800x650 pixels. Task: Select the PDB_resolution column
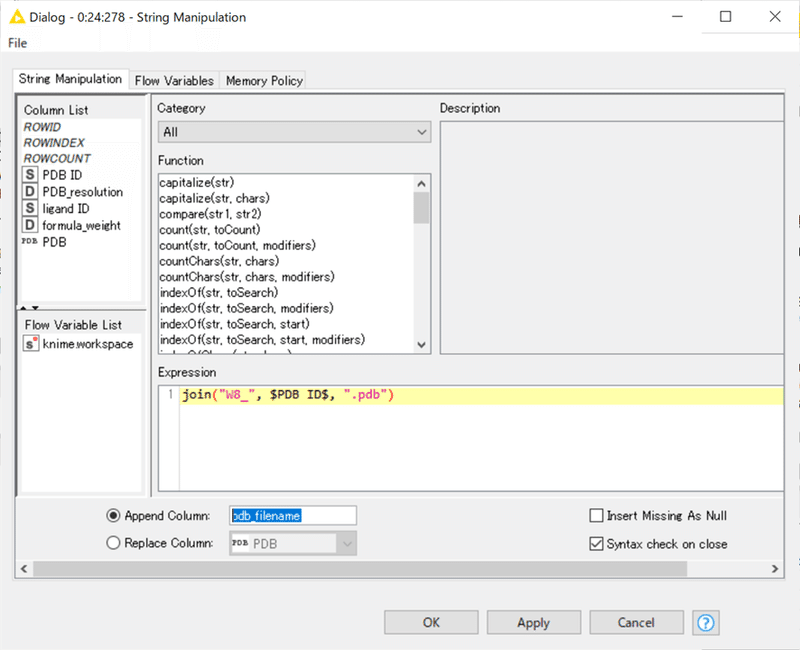[x=83, y=192]
